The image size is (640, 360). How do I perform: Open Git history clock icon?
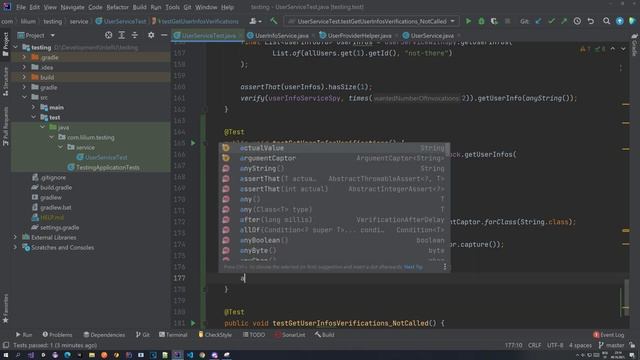(577, 21)
